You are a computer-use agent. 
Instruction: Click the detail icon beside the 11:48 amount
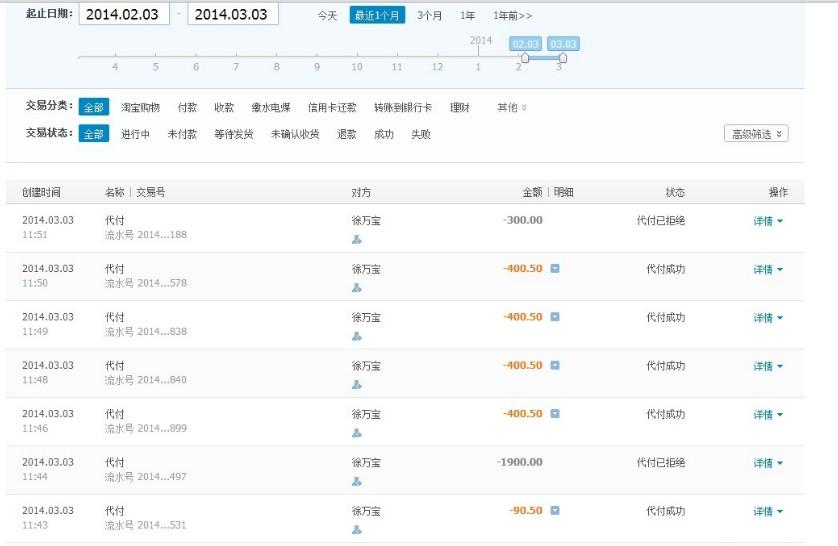click(x=555, y=365)
